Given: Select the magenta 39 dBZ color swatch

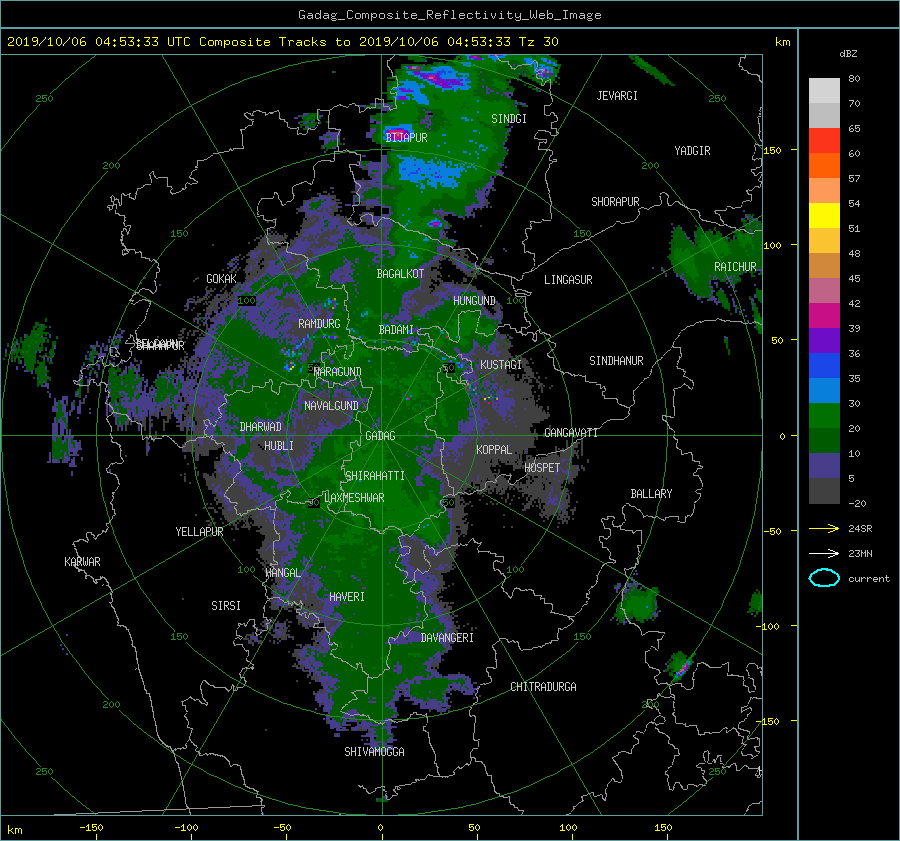Looking at the screenshot, I should 824,315.
